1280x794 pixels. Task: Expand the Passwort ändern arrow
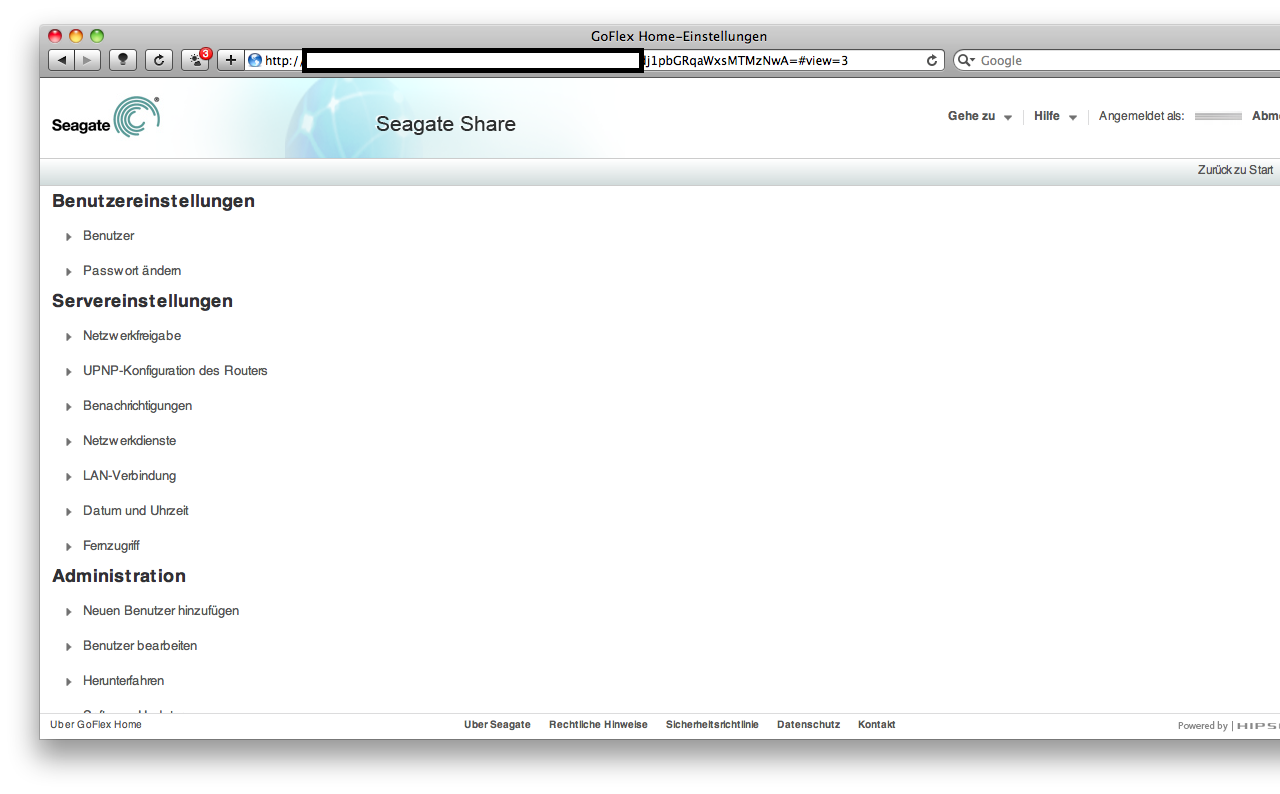click(x=69, y=272)
